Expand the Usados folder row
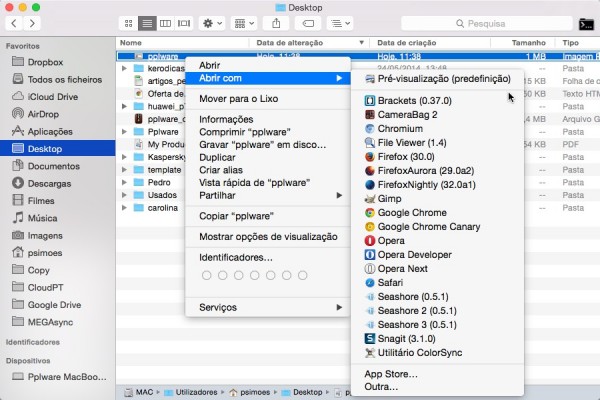This screenshot has height=400, width=600. 124,195
